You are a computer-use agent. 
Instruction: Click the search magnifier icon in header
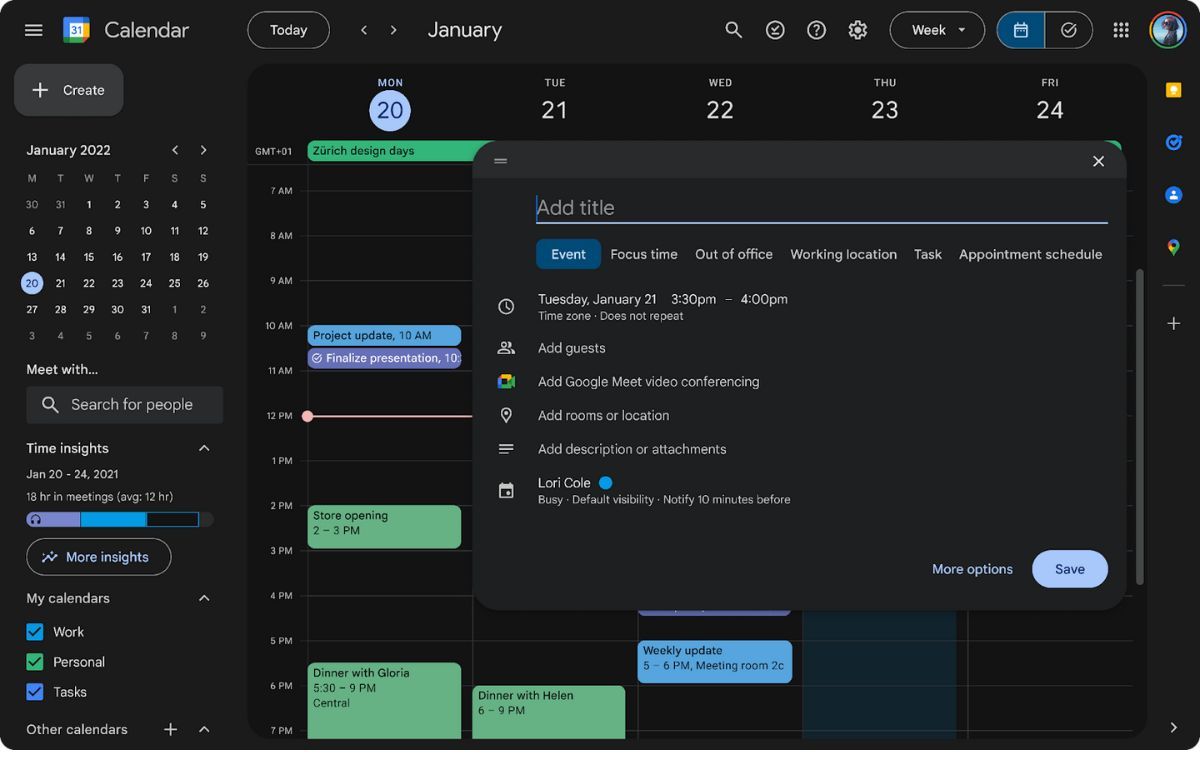tap(734, 30)
